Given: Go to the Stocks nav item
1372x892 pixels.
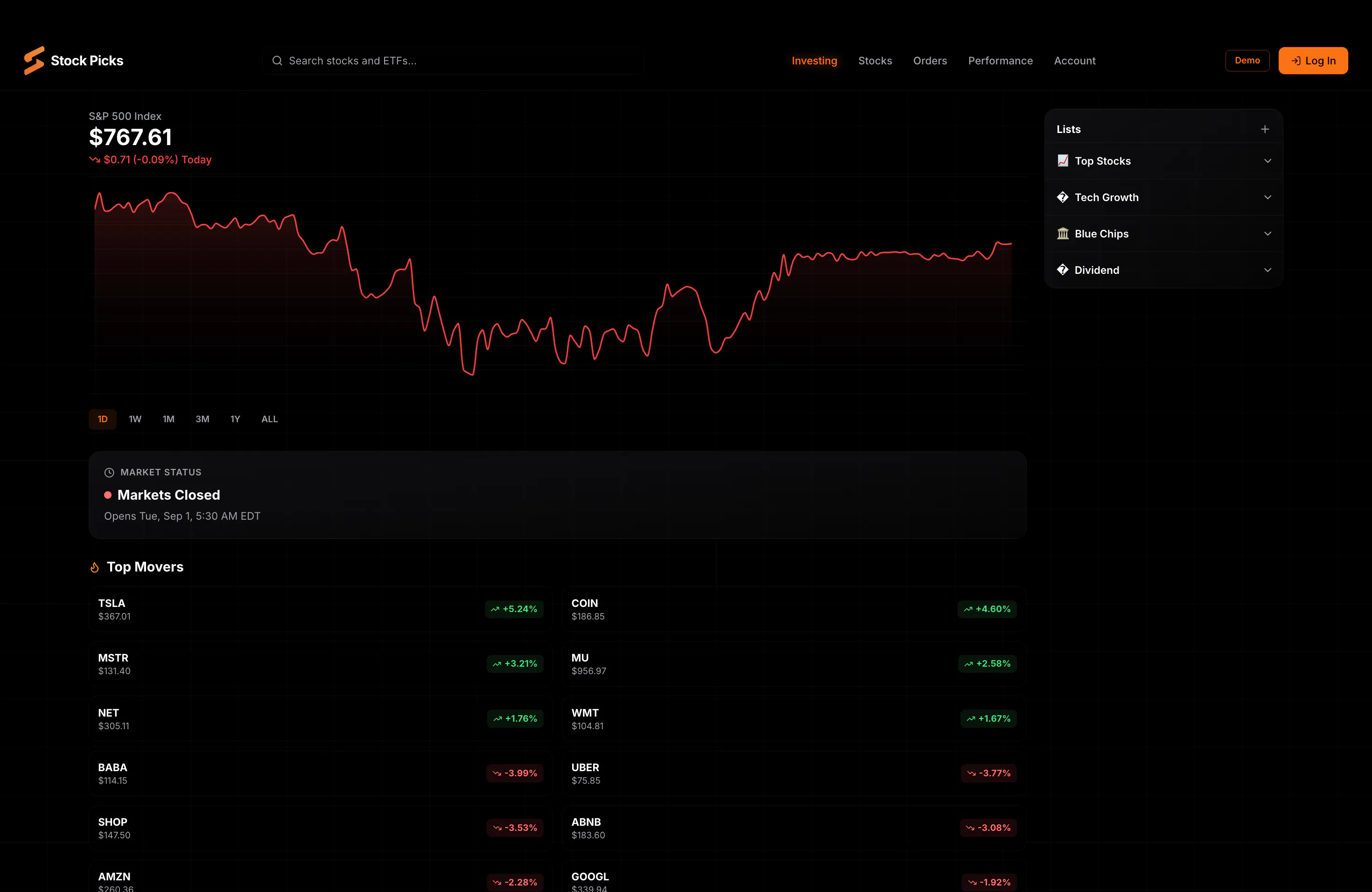Looking at the screenshot, I should click(875, 61).
